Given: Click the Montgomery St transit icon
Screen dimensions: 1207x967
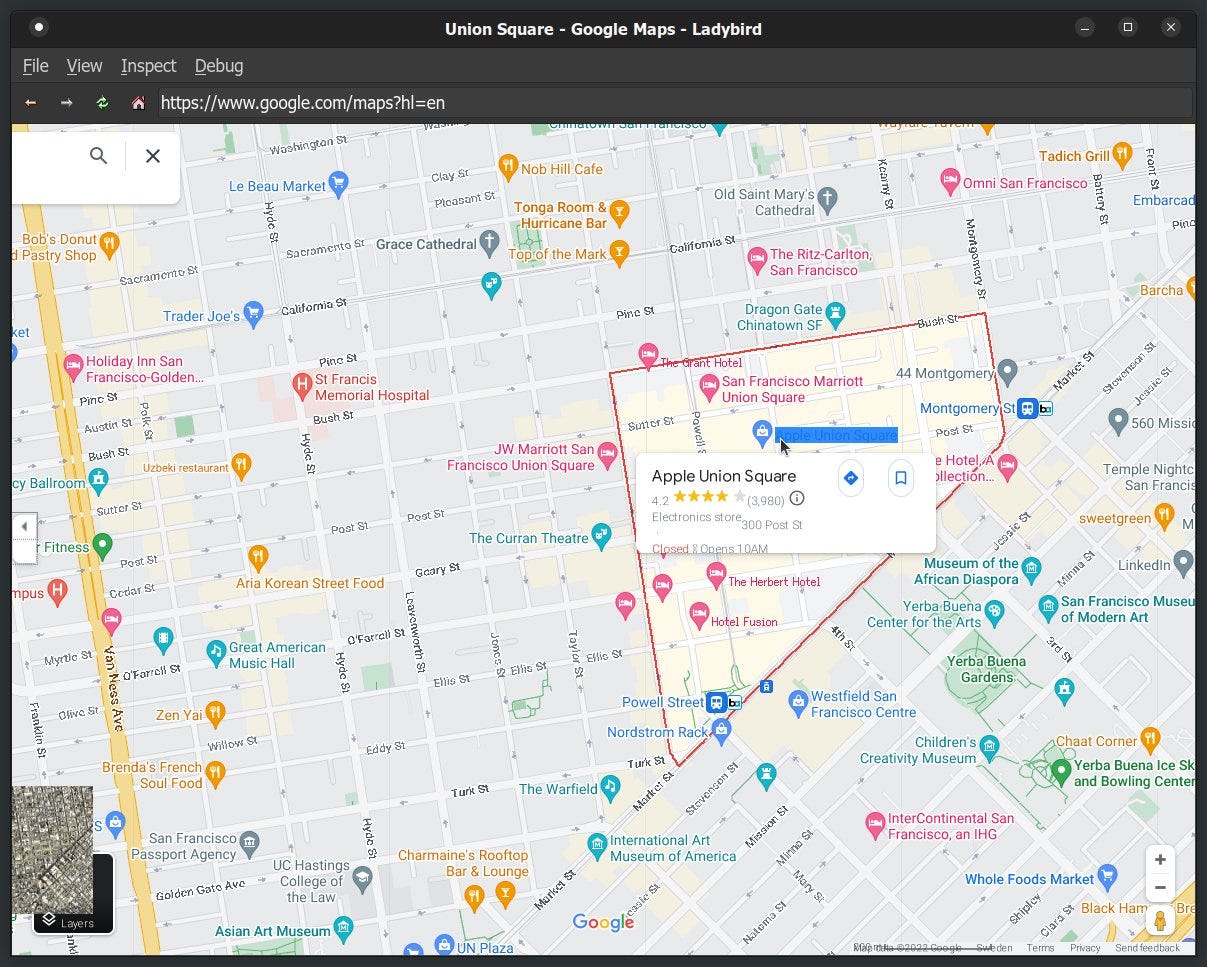Looking at the screenshot, I should coord(1027,408).
